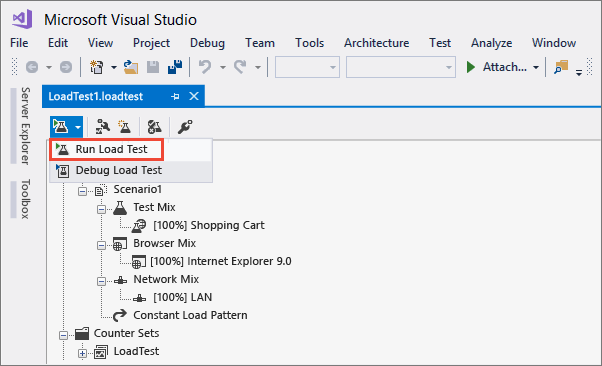This screenshot has width=602, height=366.
Task: Open the Redo history dropdown arrow
Action: coord(258,68)
